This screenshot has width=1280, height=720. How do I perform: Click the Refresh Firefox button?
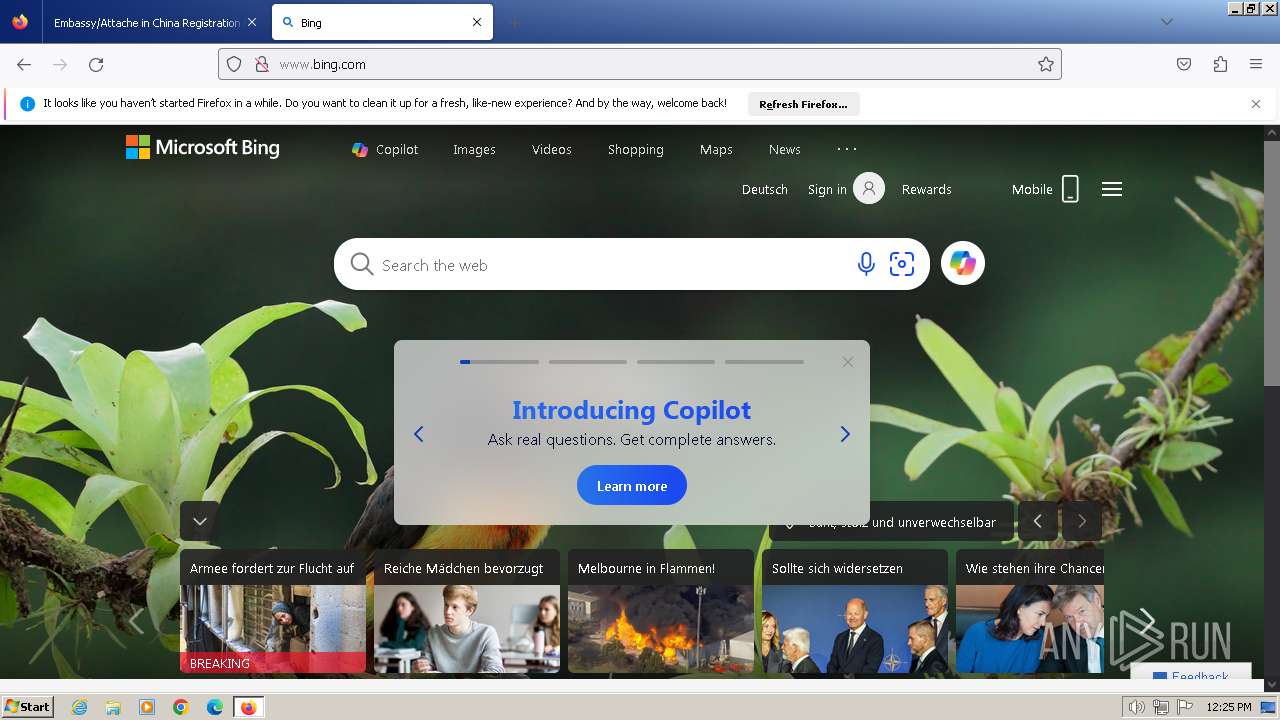tap(803, 104)
